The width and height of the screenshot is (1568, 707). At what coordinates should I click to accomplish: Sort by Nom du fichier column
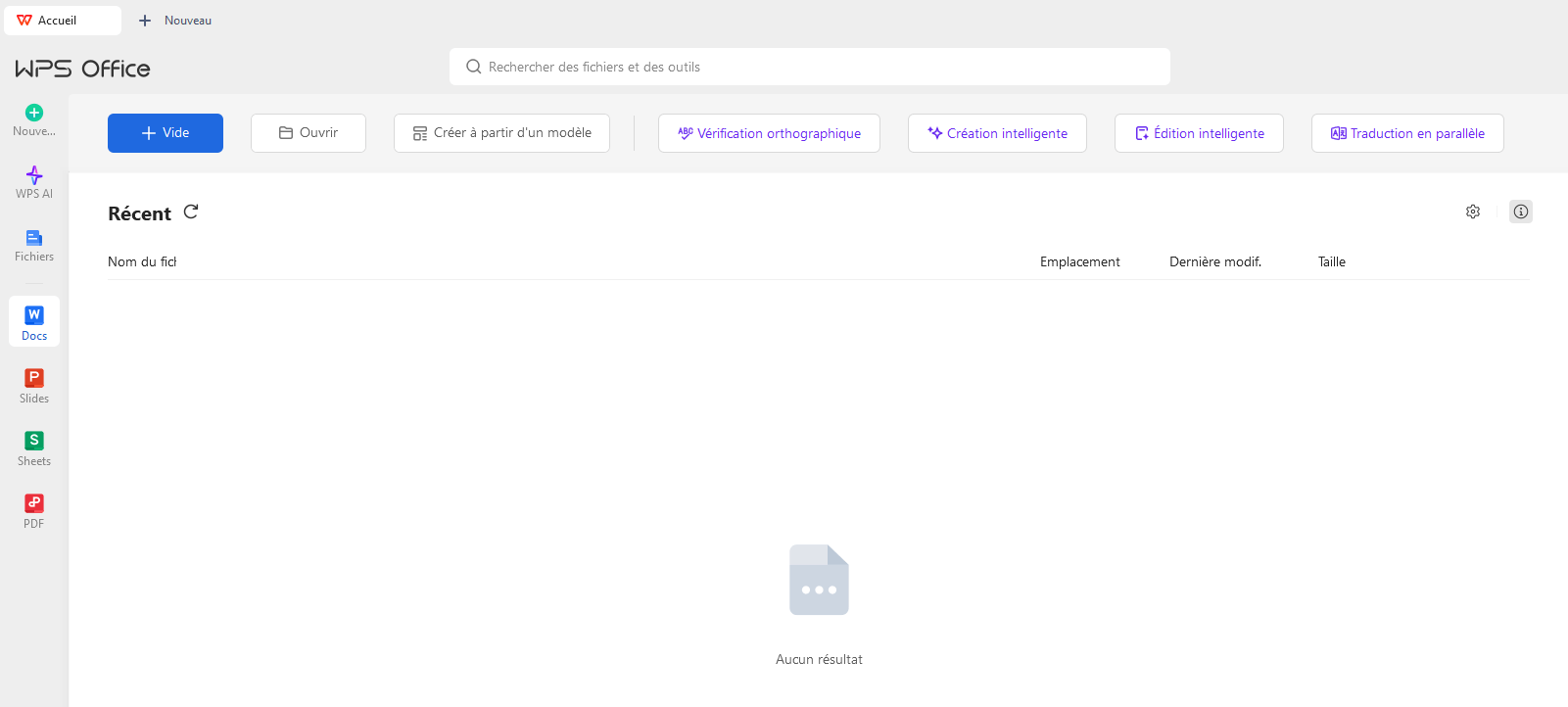pos(142,261)
